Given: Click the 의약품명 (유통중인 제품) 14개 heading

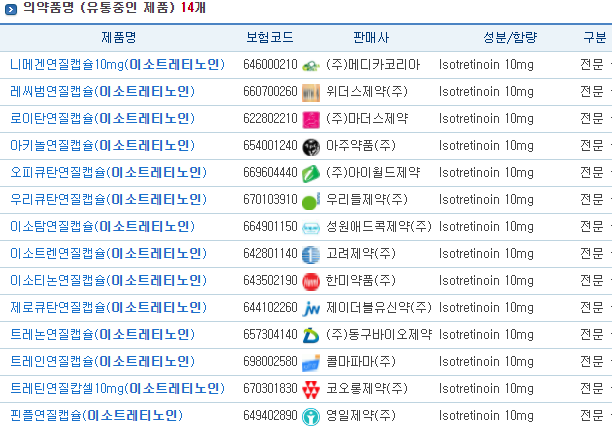Looking at the screenshot, I should [114, 8].
